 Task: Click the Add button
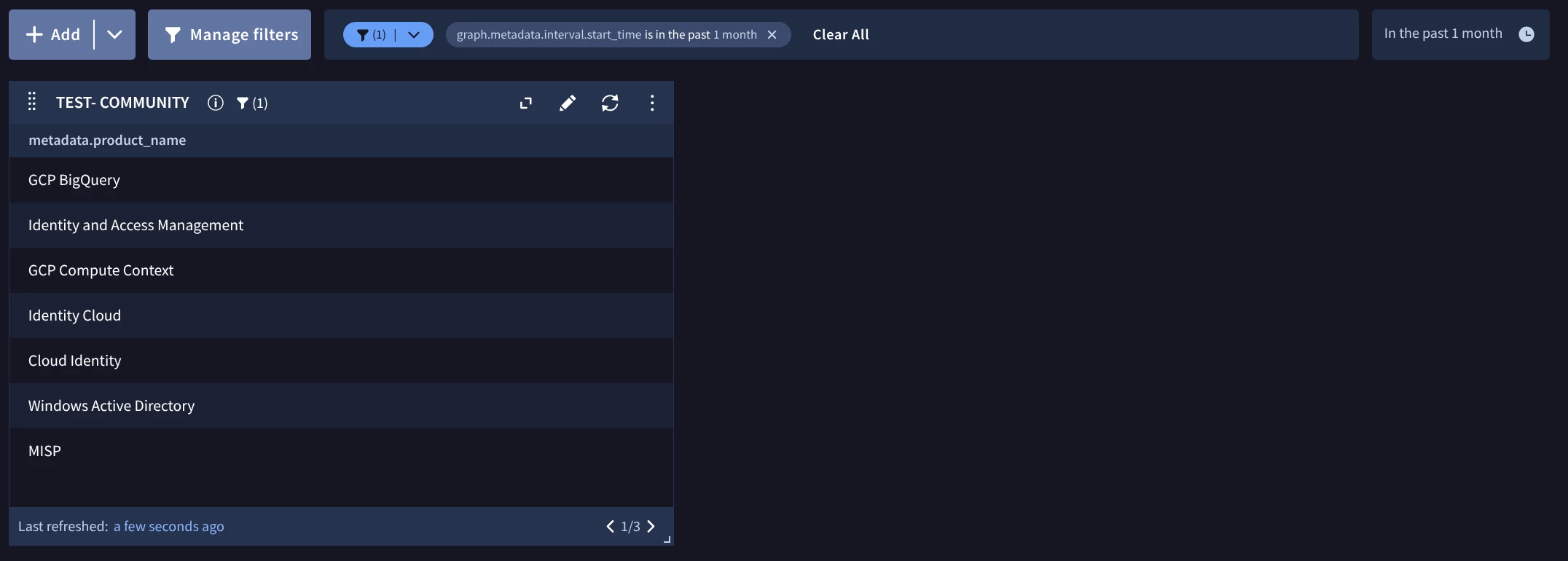[x=52, y=34]
